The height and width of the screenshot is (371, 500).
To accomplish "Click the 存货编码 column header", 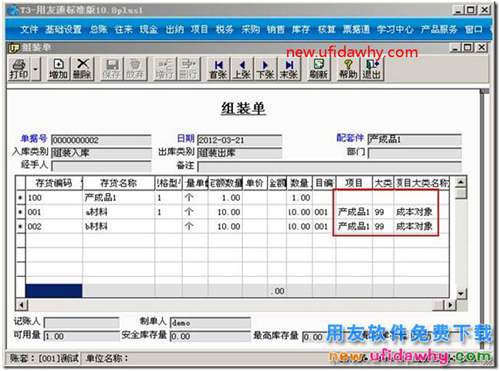I will (54, 183).
